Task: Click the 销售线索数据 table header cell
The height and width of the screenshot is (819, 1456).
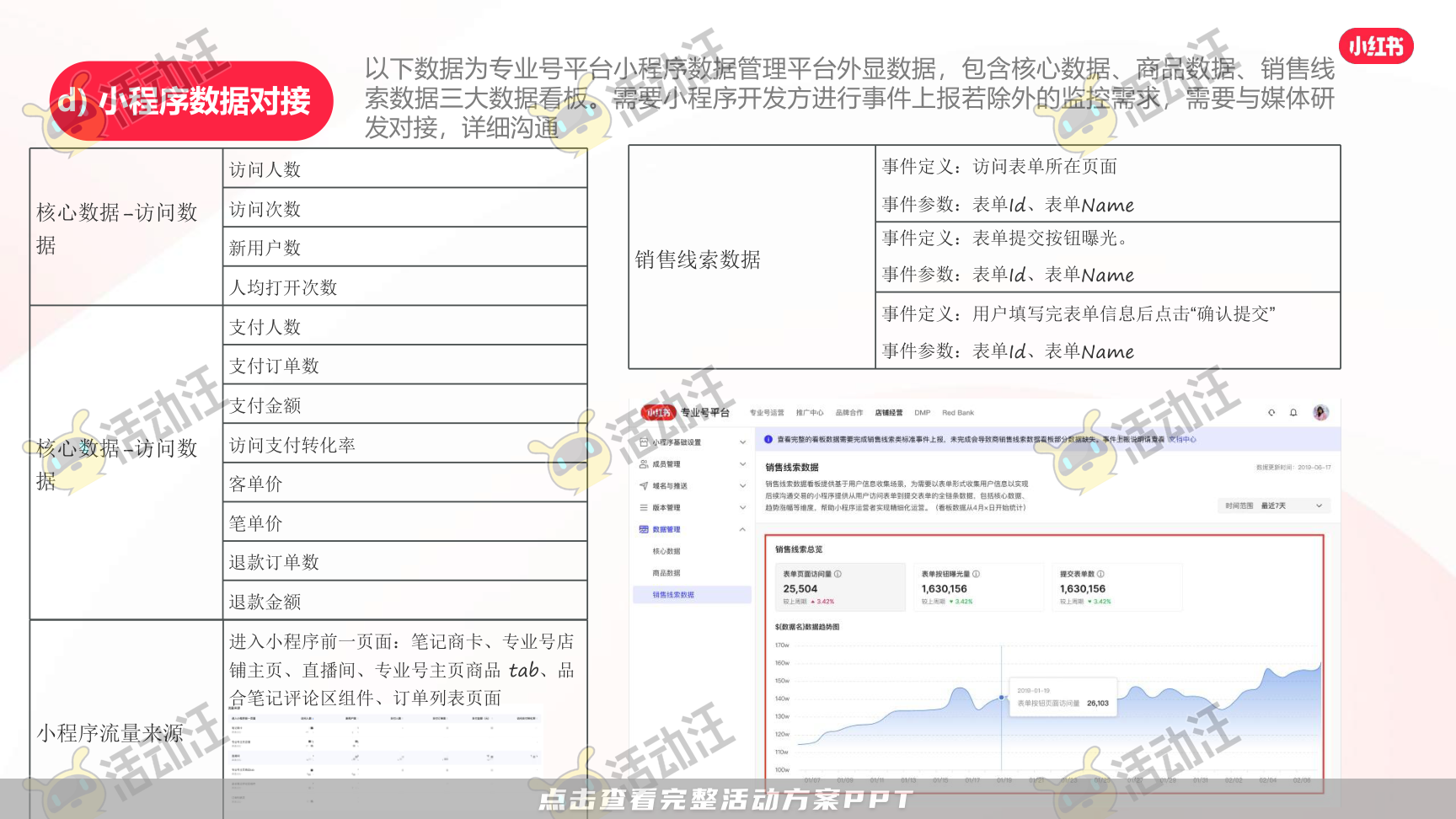Action: [x=752, y=258]
